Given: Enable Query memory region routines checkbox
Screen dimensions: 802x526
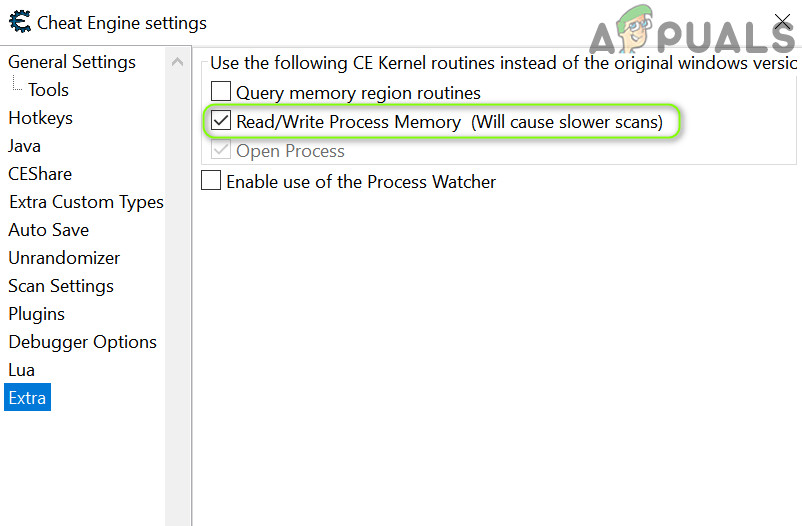Looking at the screenshot, I should tap(221, 93).
